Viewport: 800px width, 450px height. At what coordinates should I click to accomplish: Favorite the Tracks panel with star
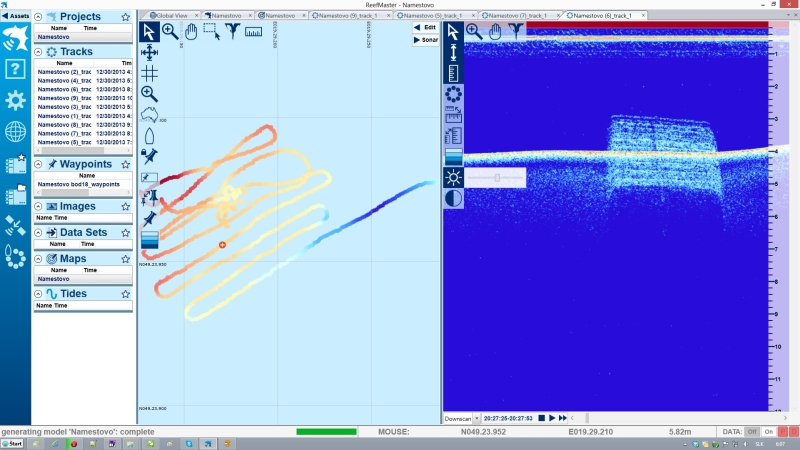[x=125, y=52]
